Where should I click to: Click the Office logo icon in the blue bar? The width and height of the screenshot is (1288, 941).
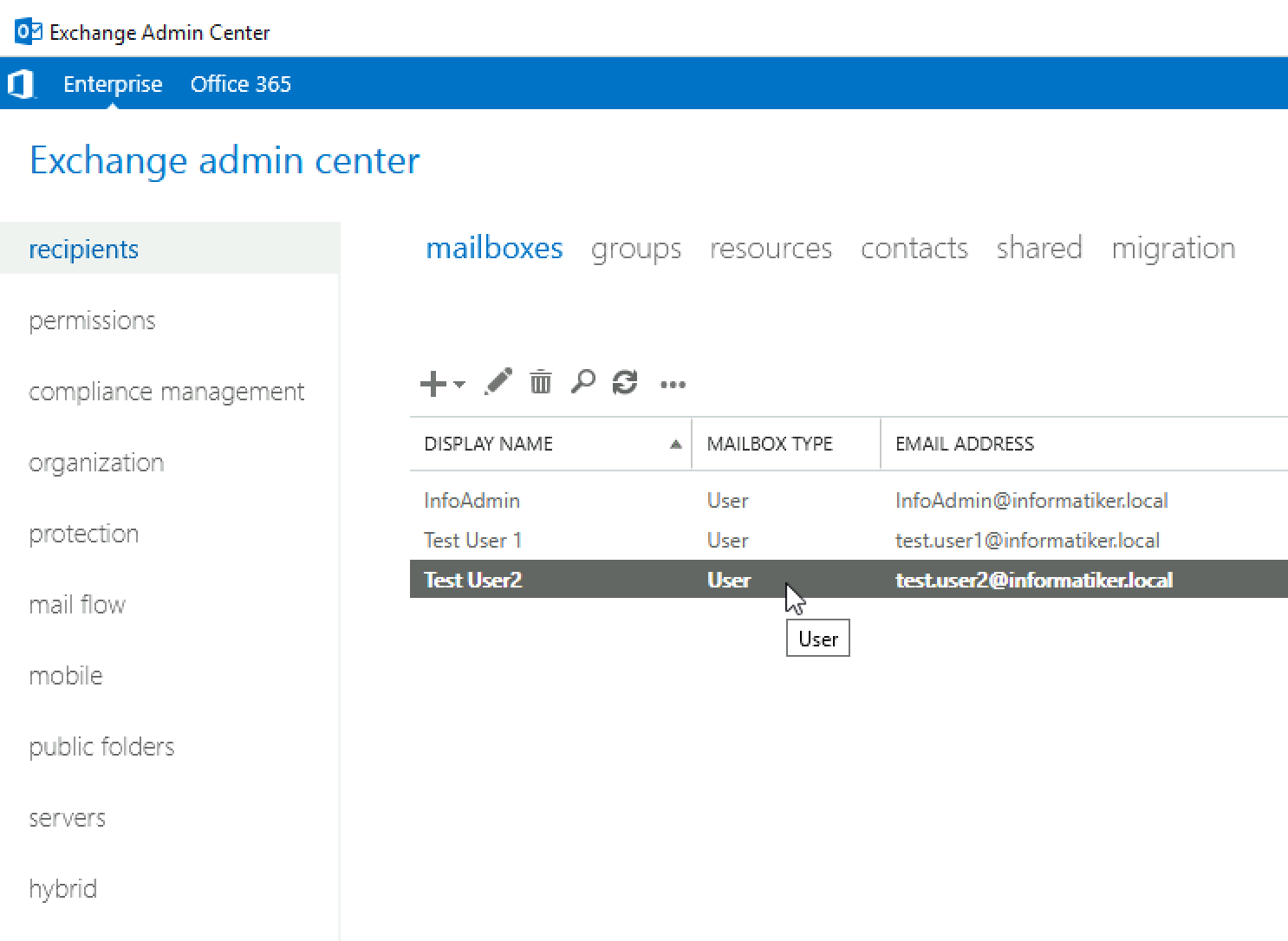tap(21, 84)
